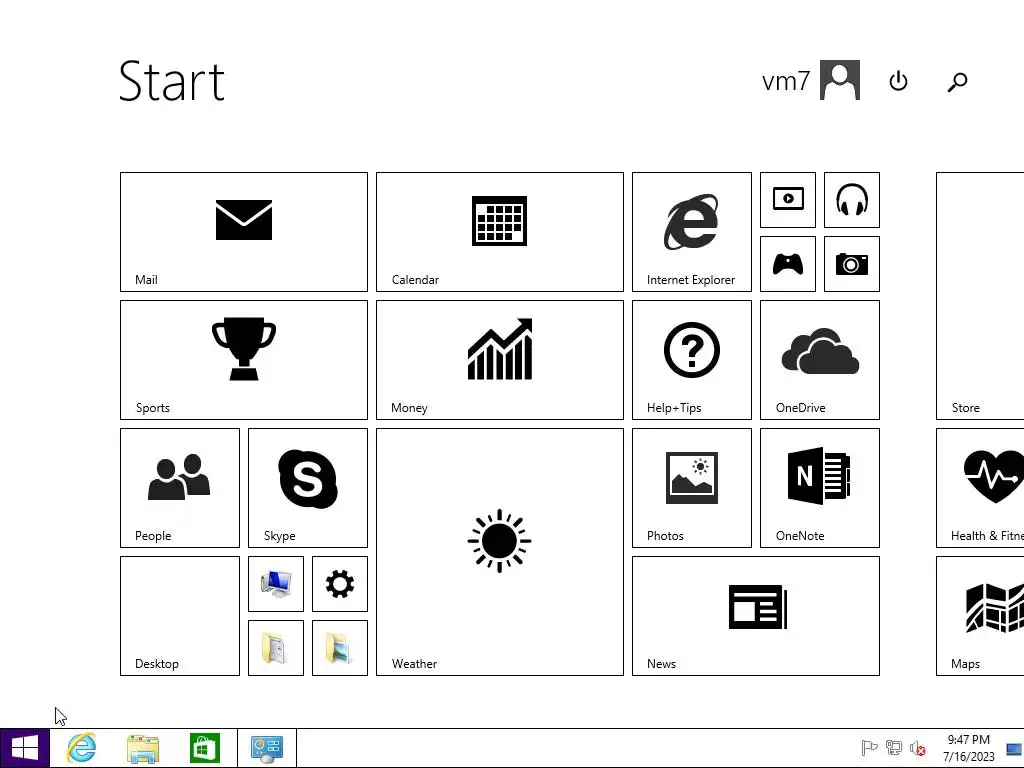1024x768 pixels.
Task: Click the power options button
Action: click(899, 81)
